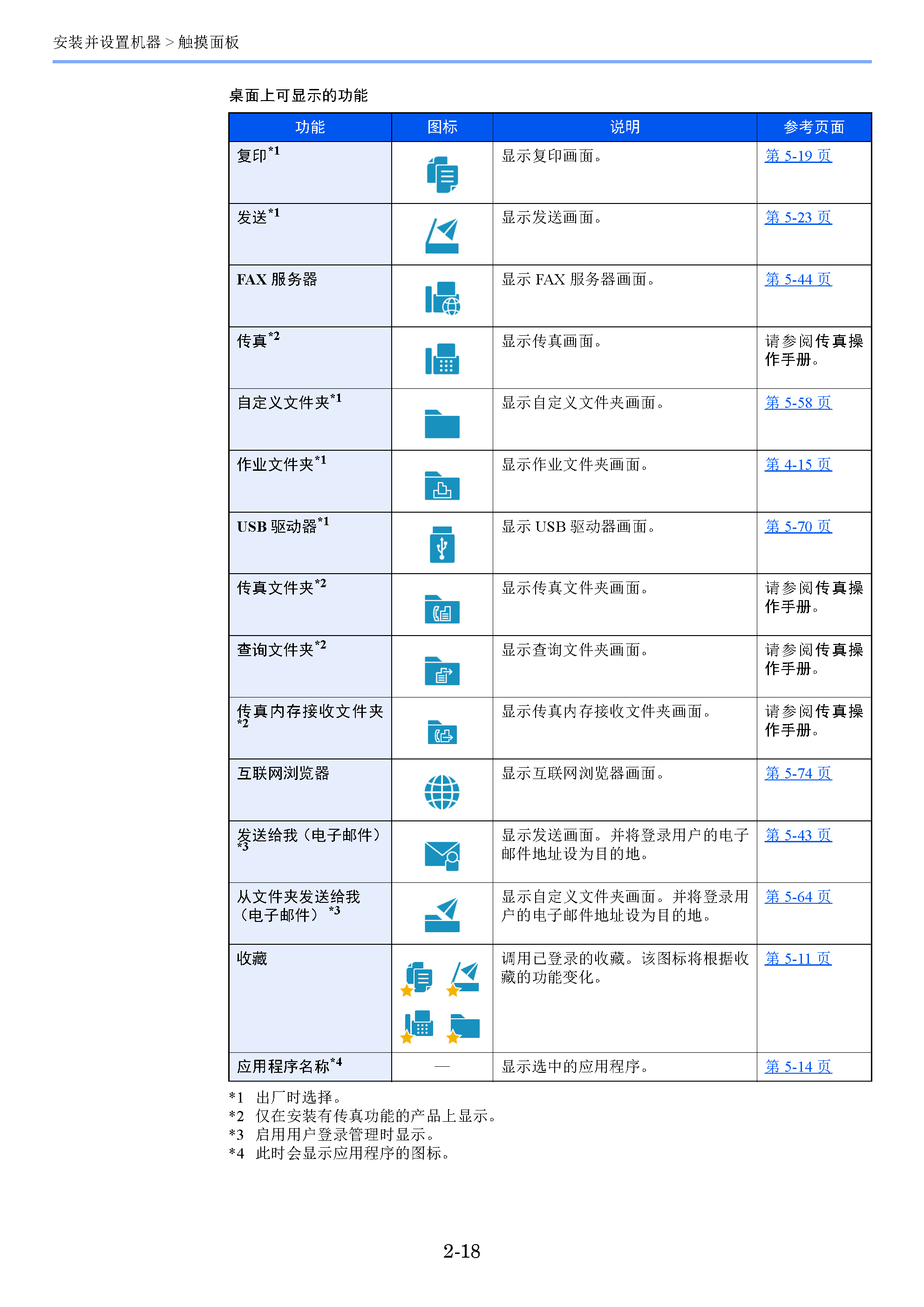Select the 复印 function cell
This screenshot has width=924, height=1307.
(310, 172)
